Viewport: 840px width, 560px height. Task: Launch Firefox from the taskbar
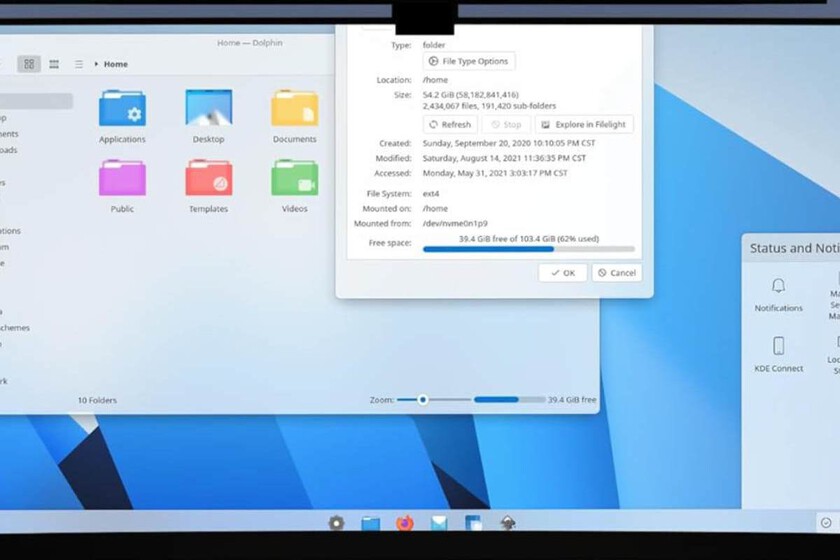tap(404, 523)
